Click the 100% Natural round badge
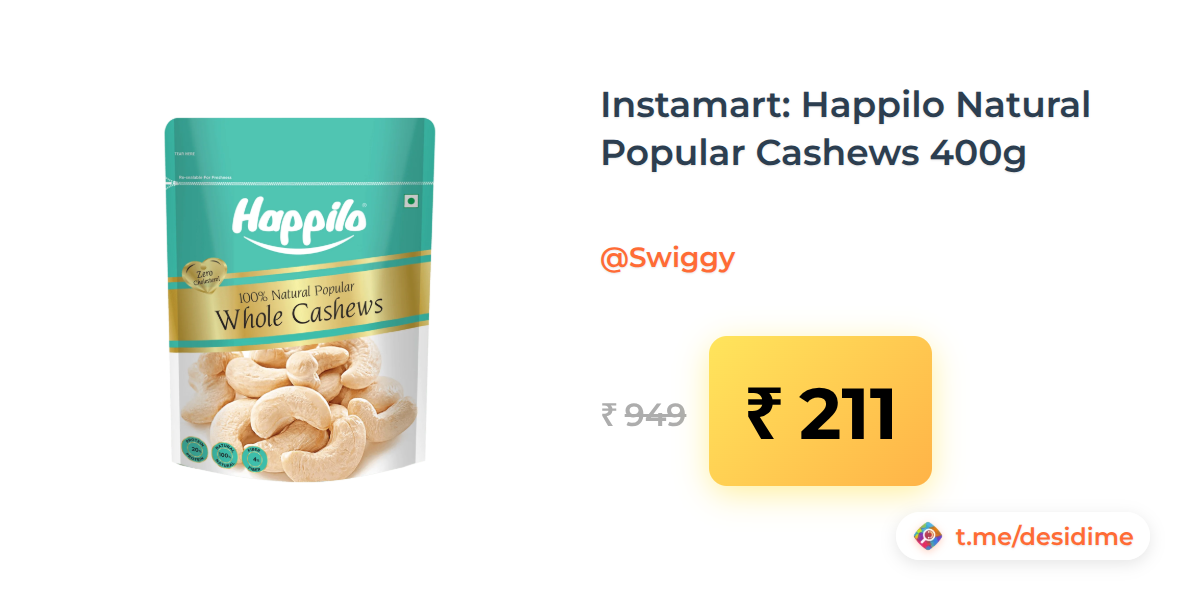This screenshot has height=600, width=1200. click(225, 455)
